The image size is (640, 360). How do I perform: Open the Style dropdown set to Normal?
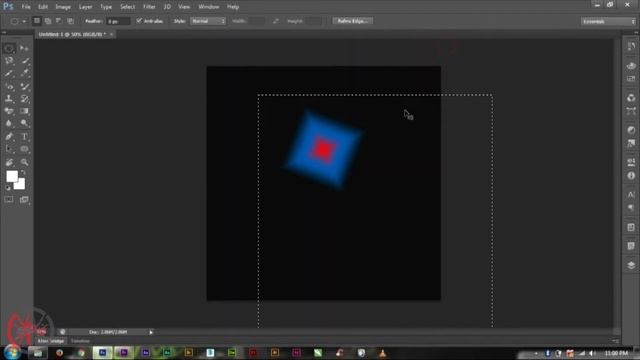pos(208,21)
